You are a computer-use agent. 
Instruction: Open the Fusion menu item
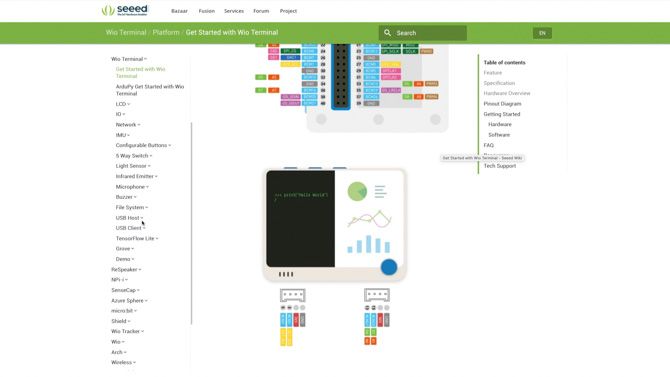coord(207,11)
